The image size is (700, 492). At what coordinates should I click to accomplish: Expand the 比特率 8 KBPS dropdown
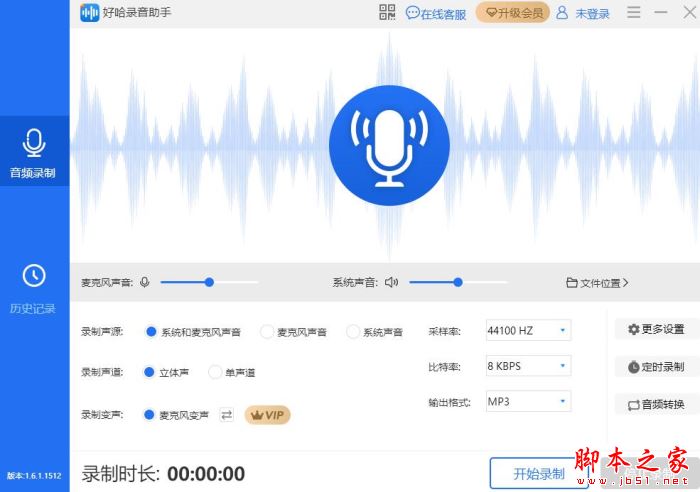click(528, 366)
